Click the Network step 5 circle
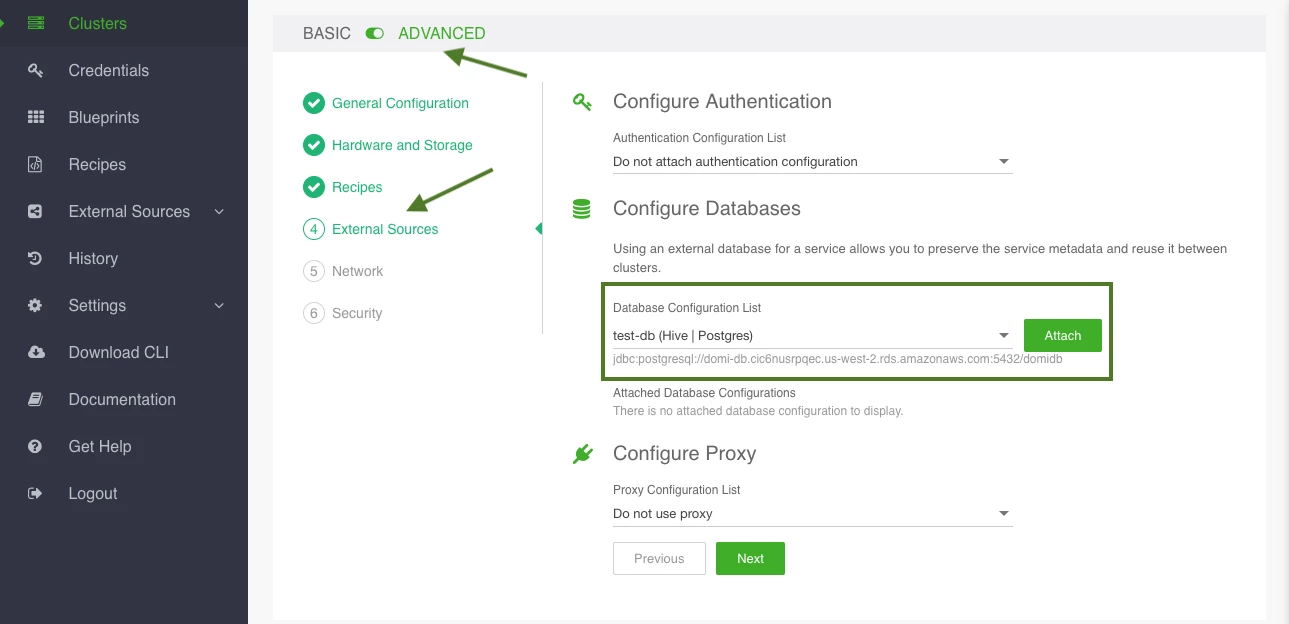Viewport: 1289px width, 624px height. click(314, 271)
